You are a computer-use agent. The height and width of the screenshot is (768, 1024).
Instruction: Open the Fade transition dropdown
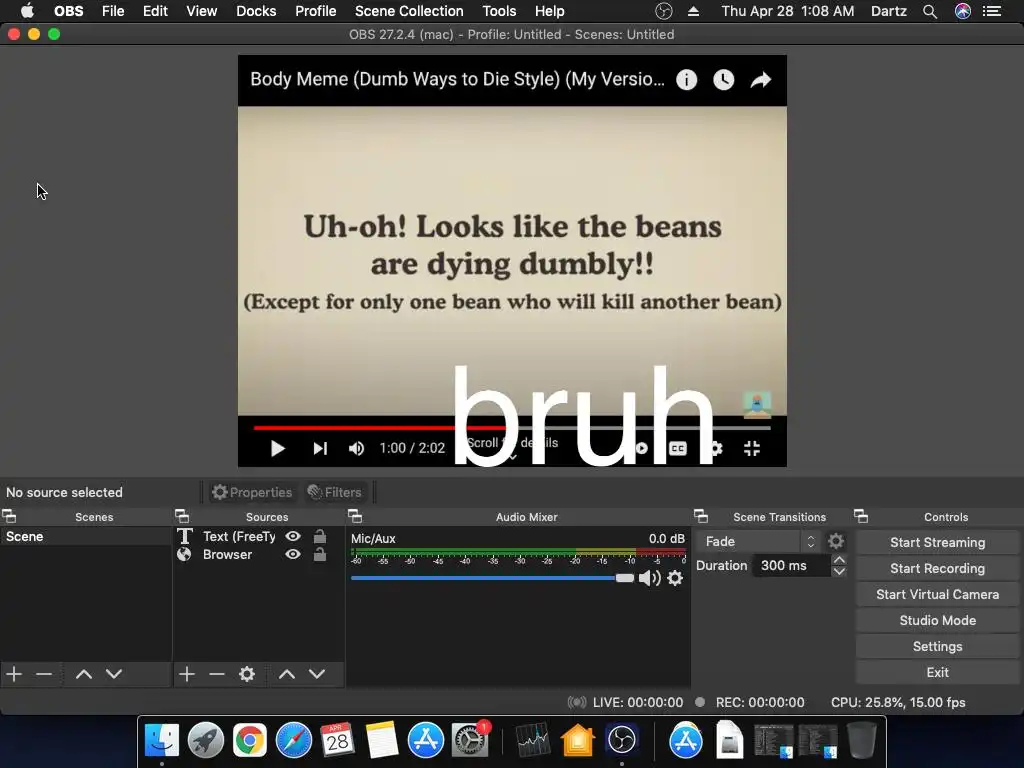758,541
